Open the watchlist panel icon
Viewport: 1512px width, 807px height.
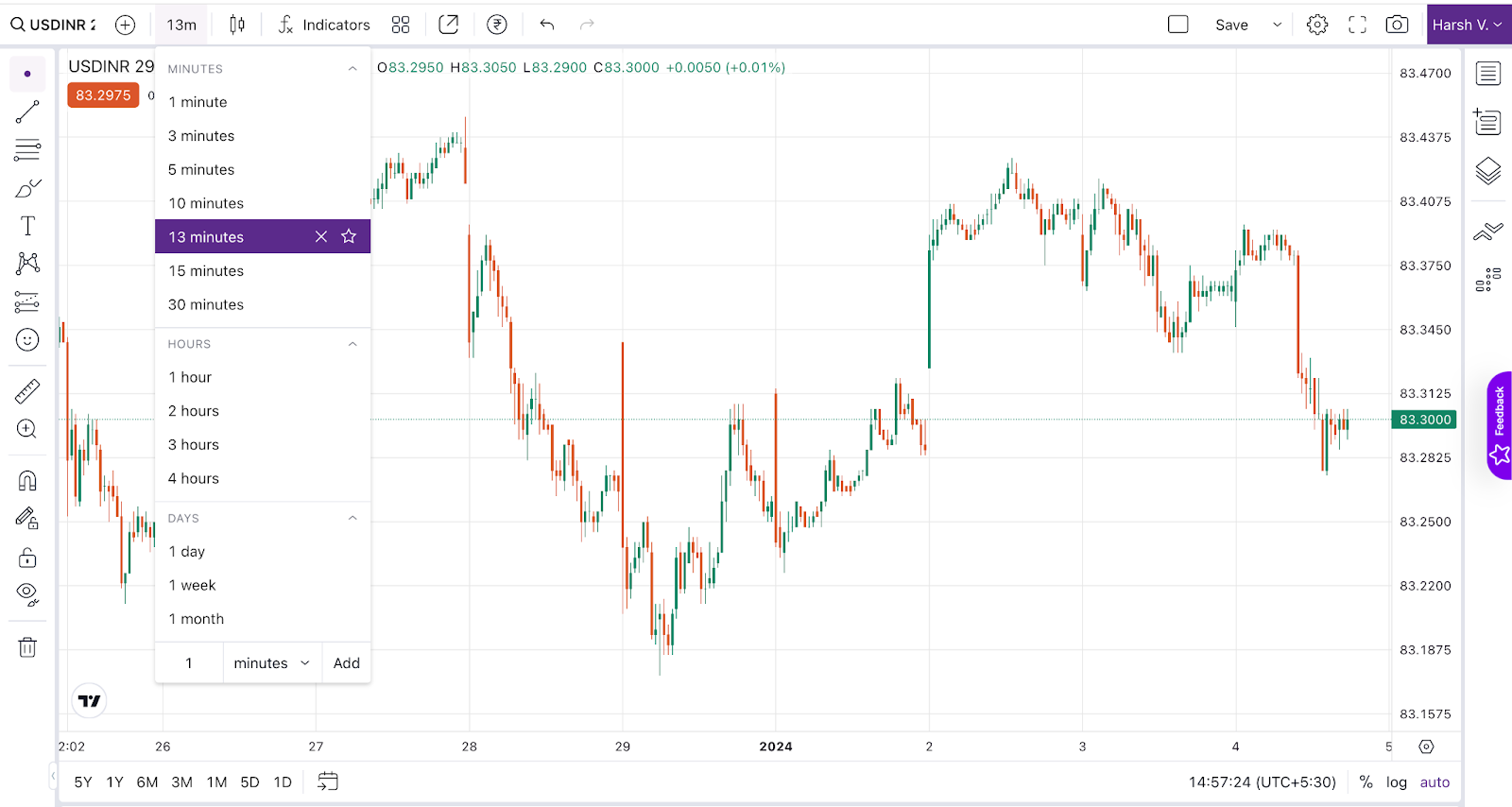point(1488,74)
